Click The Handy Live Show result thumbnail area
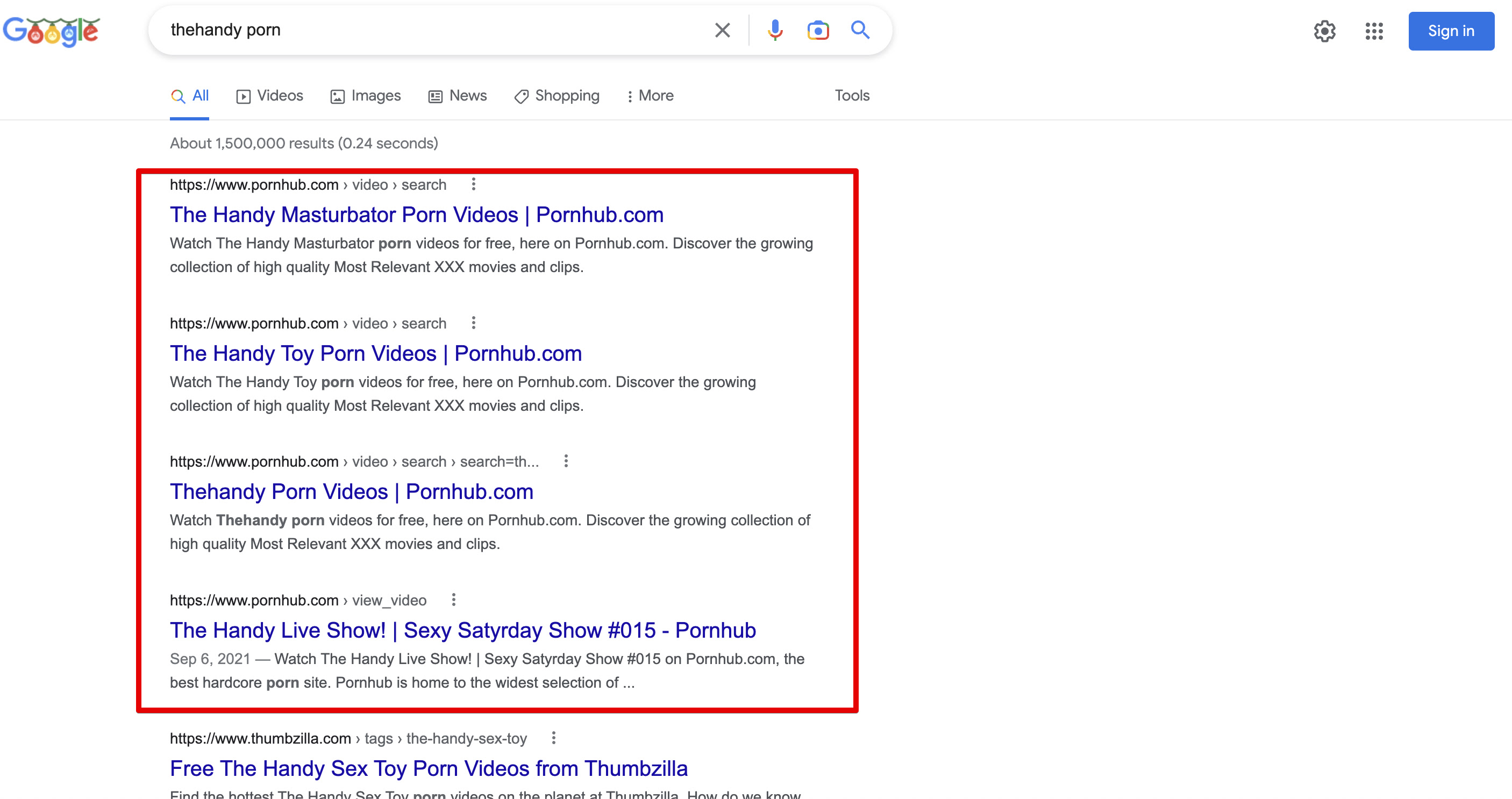 pyautogui.click(x=463, y=629)
